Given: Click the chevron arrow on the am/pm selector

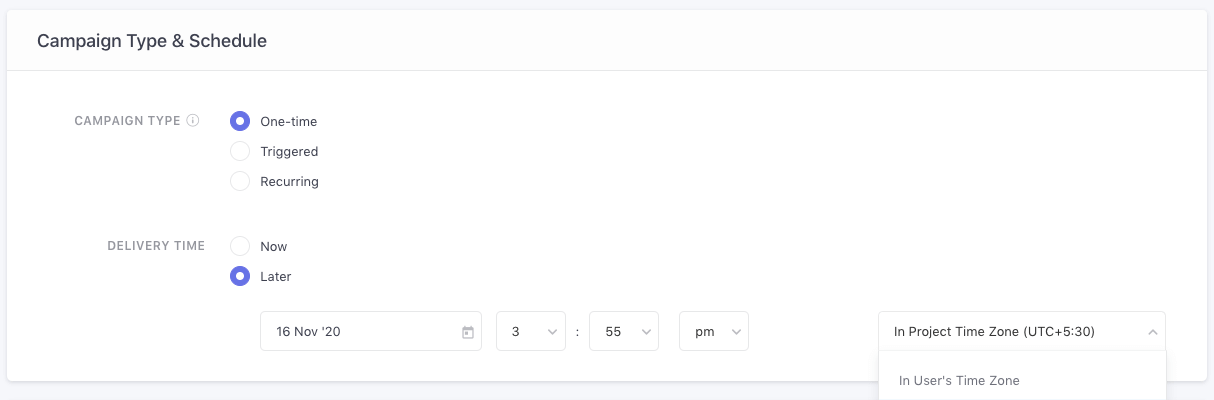Looking at the screenshot, I should click(736, 332).
